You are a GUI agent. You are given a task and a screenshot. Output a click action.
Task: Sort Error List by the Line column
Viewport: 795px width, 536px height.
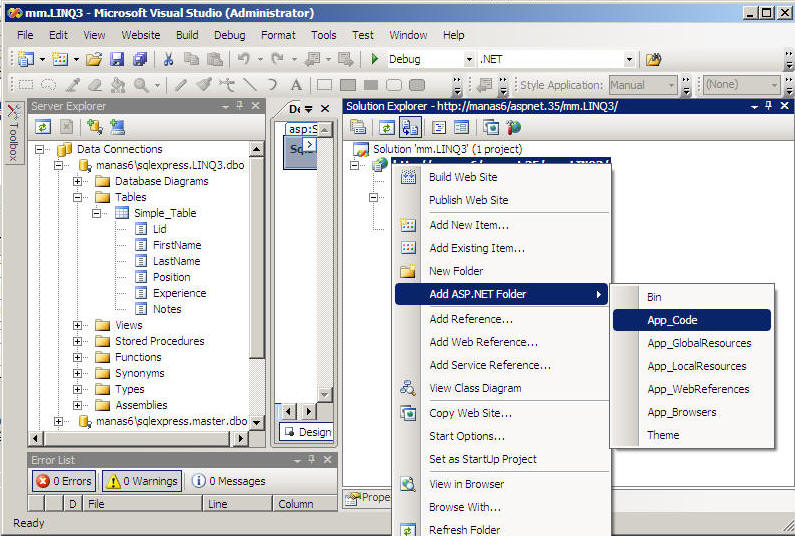pos(238,504)
